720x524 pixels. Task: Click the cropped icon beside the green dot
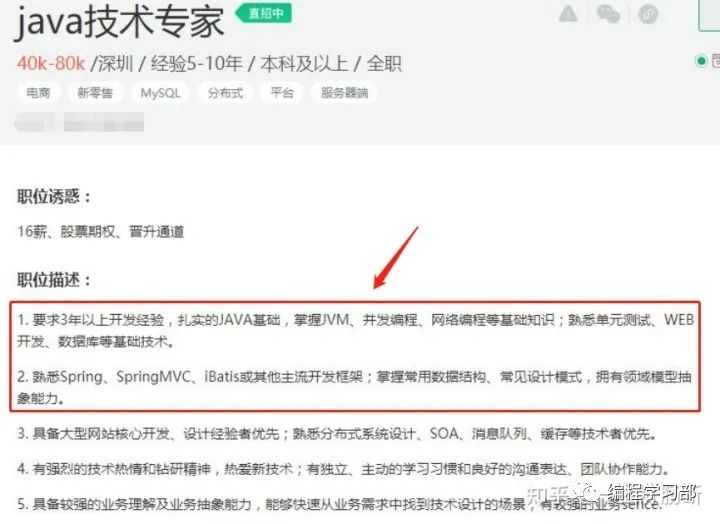tap(716, 61)
